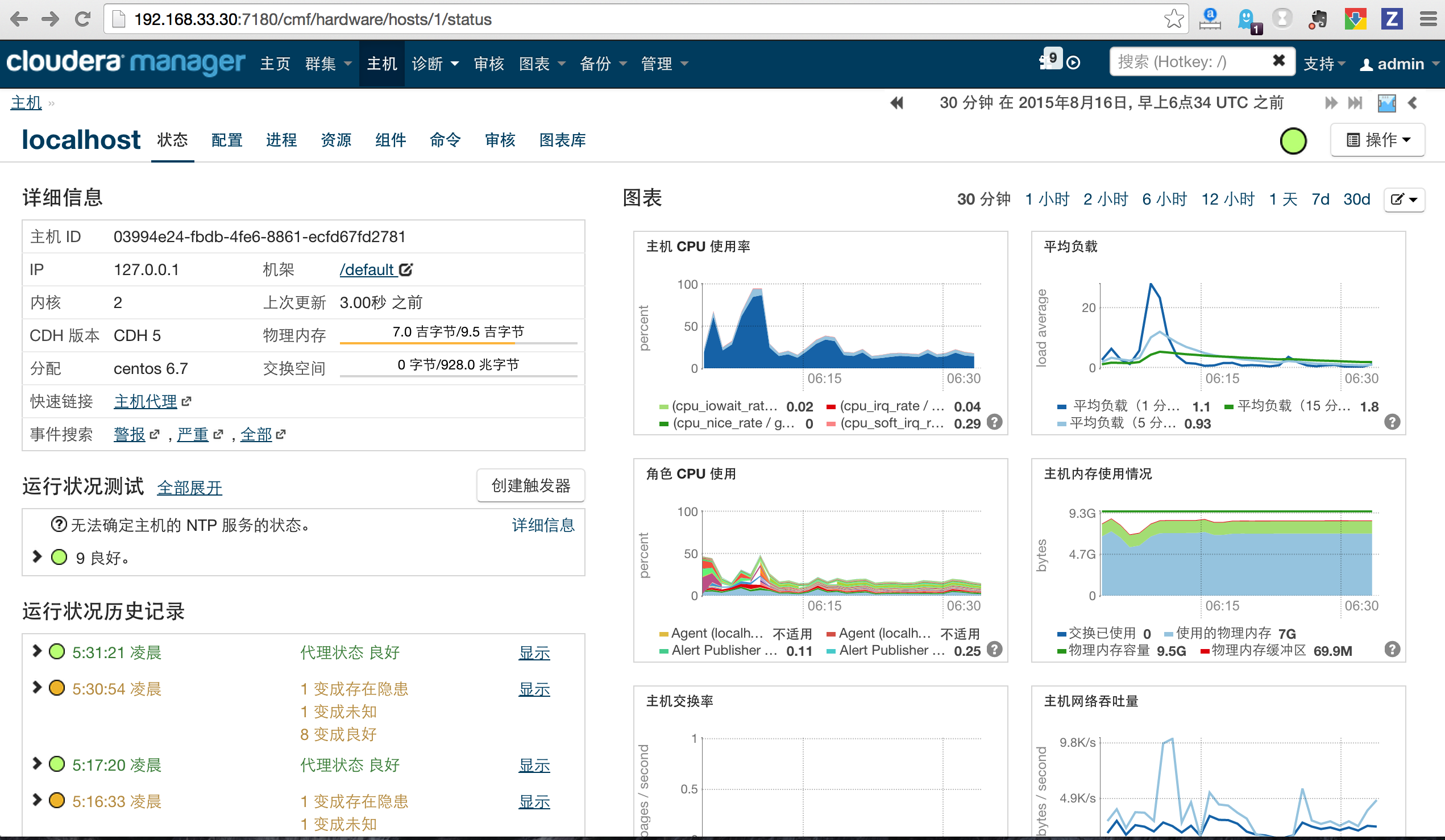Expand the 5:31:21 凌晨 history entry
This screenshot has width=1445, height=840.
(x=38, y=651)
